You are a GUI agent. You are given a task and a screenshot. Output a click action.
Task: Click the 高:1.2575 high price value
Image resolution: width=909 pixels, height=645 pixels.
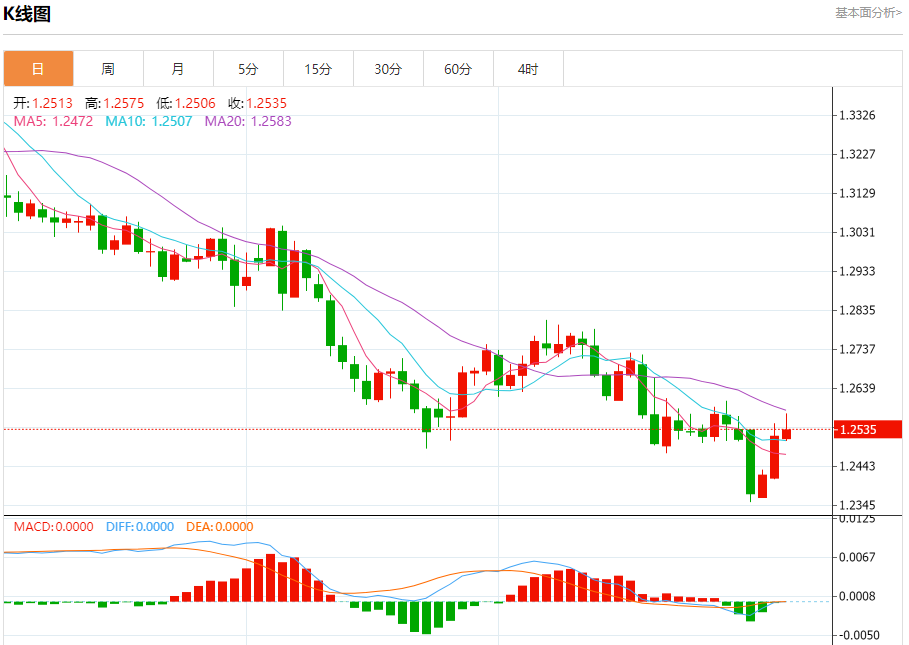(115, 103)
